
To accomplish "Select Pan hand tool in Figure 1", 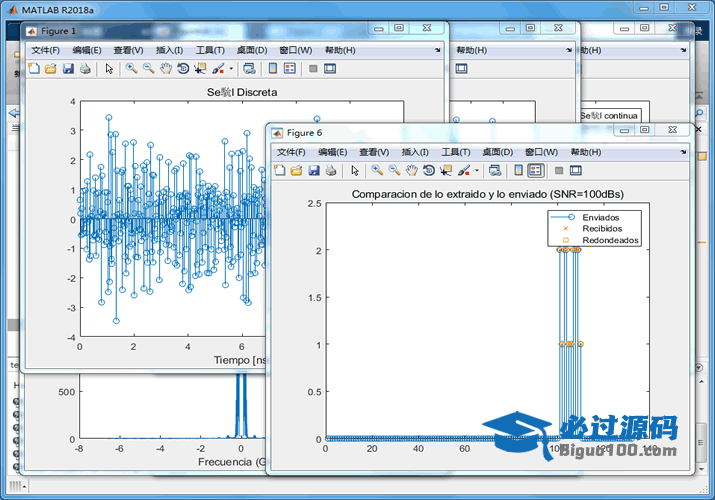I will (166, 69).
